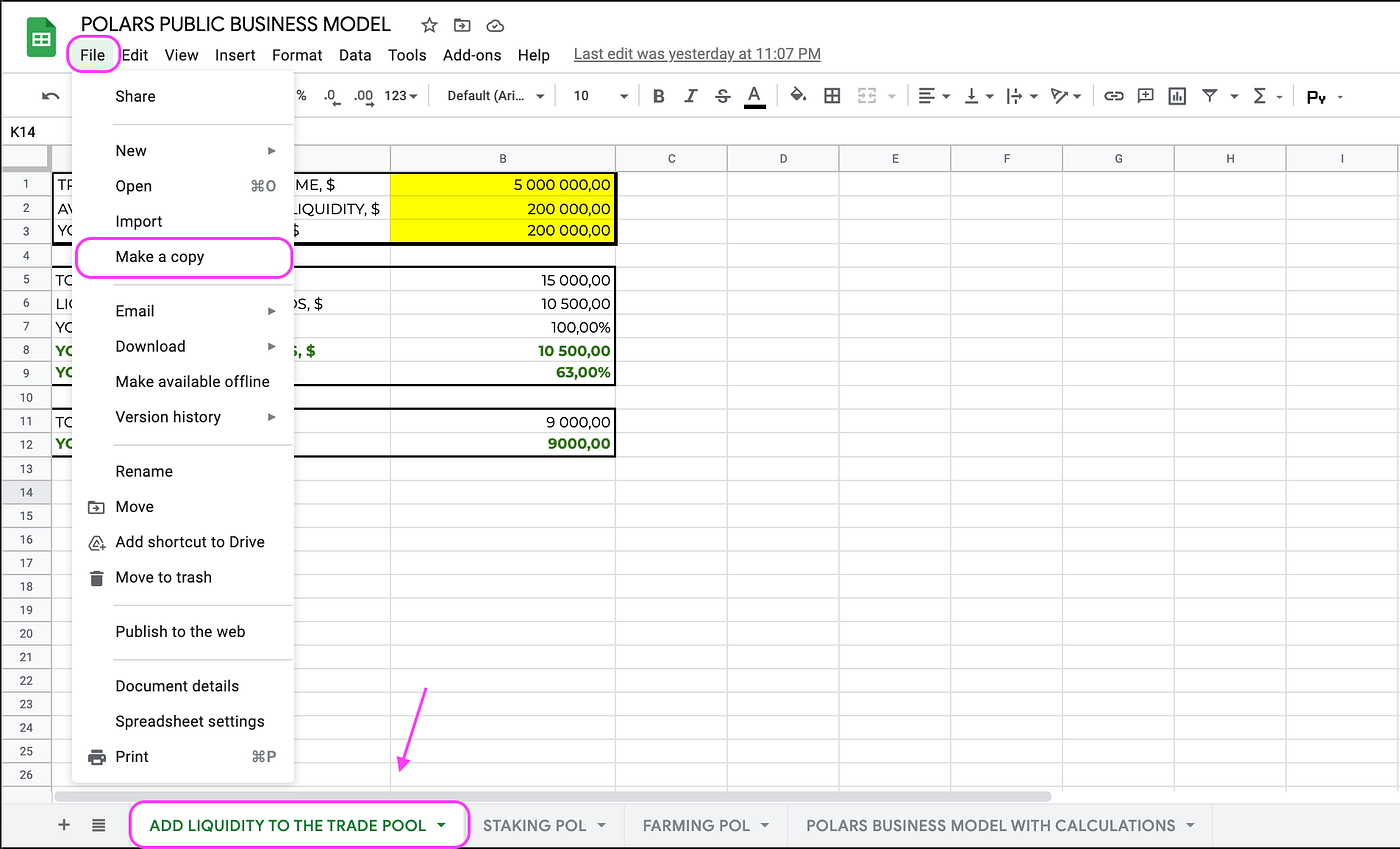1400x849 pixels.
Task: Open the cell borders tool
Action: pyautogui.click(x=832, y=96)
